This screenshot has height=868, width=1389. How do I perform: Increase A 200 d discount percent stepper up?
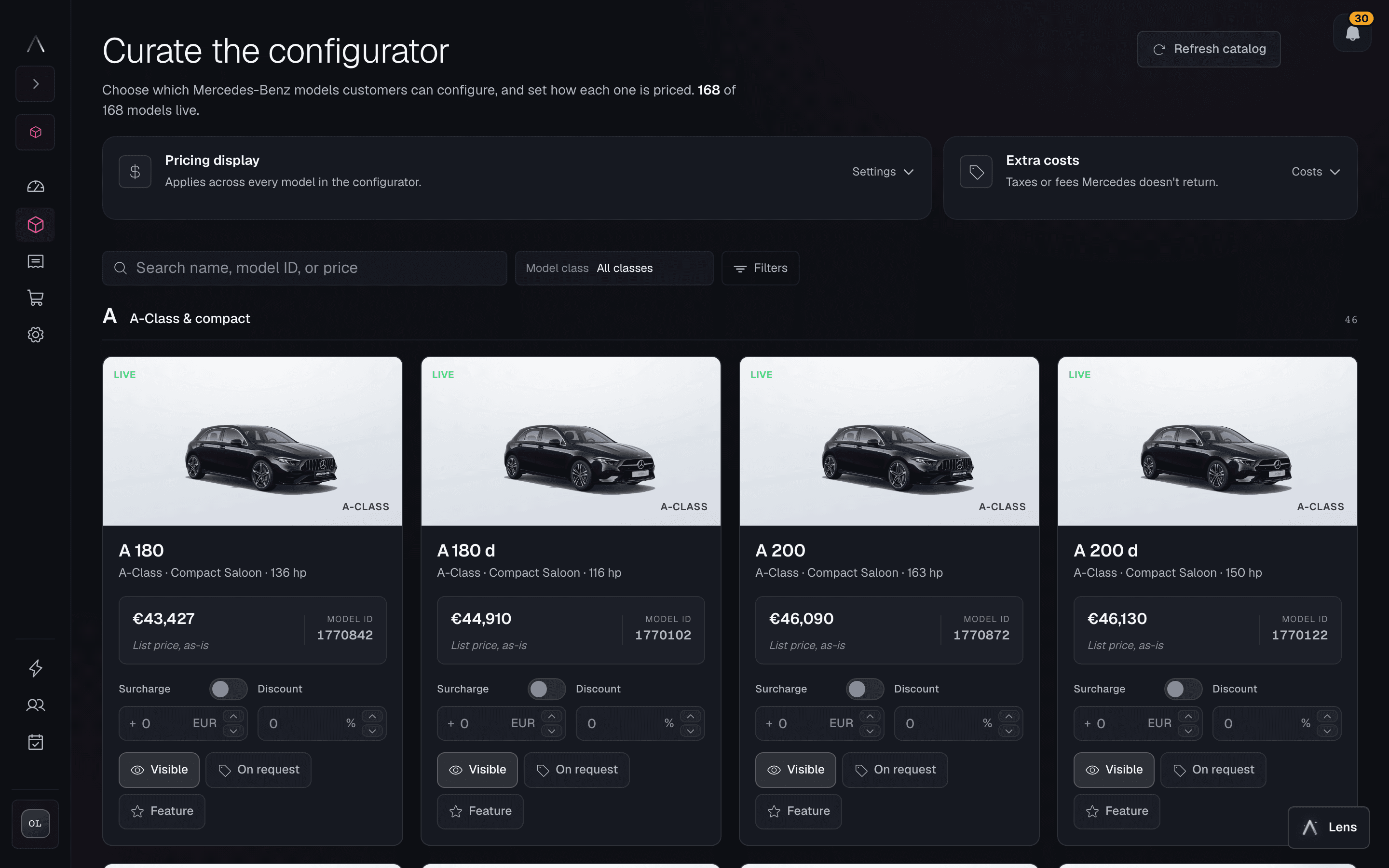click(x=1327, y=717)
